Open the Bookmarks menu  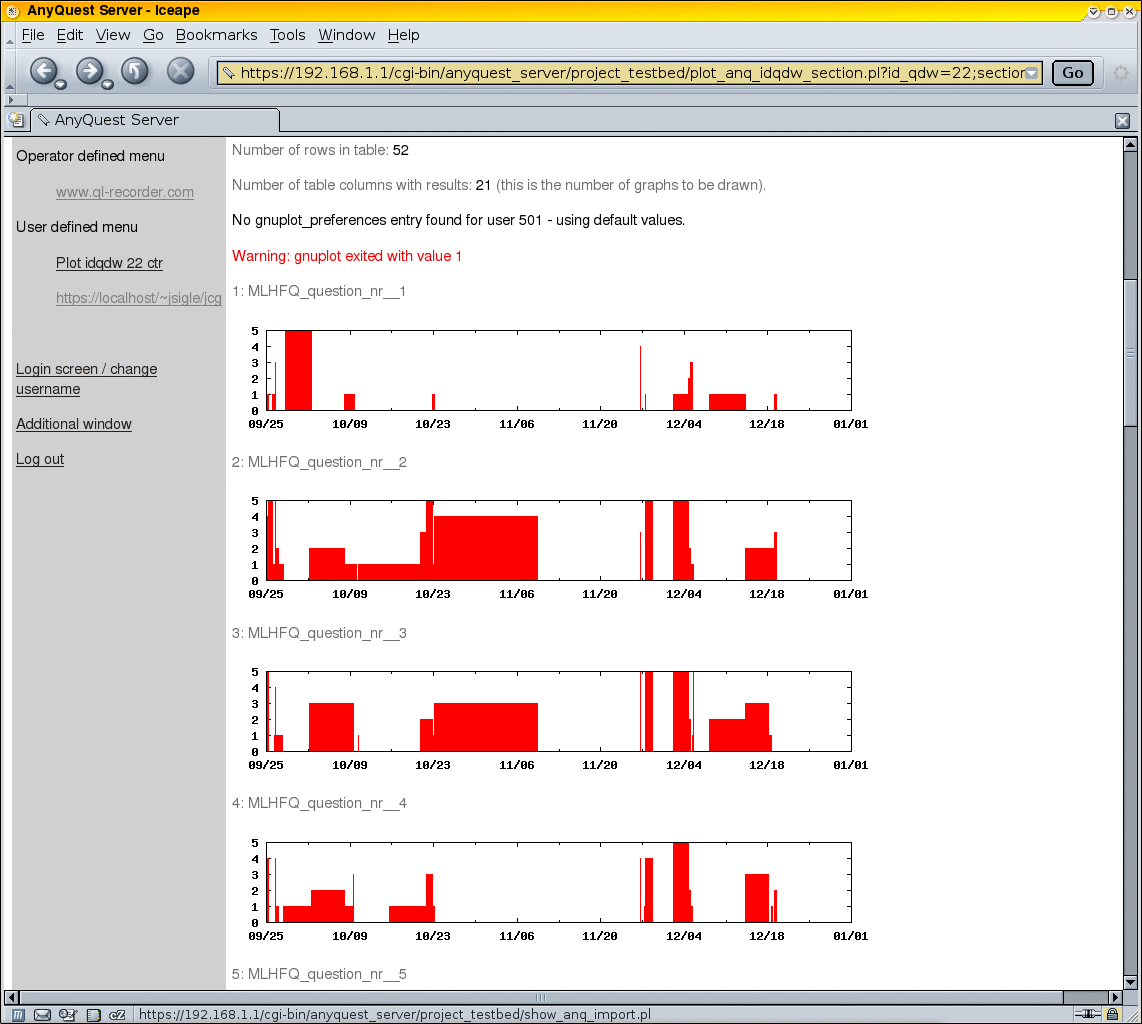click(x=216, y=35)
